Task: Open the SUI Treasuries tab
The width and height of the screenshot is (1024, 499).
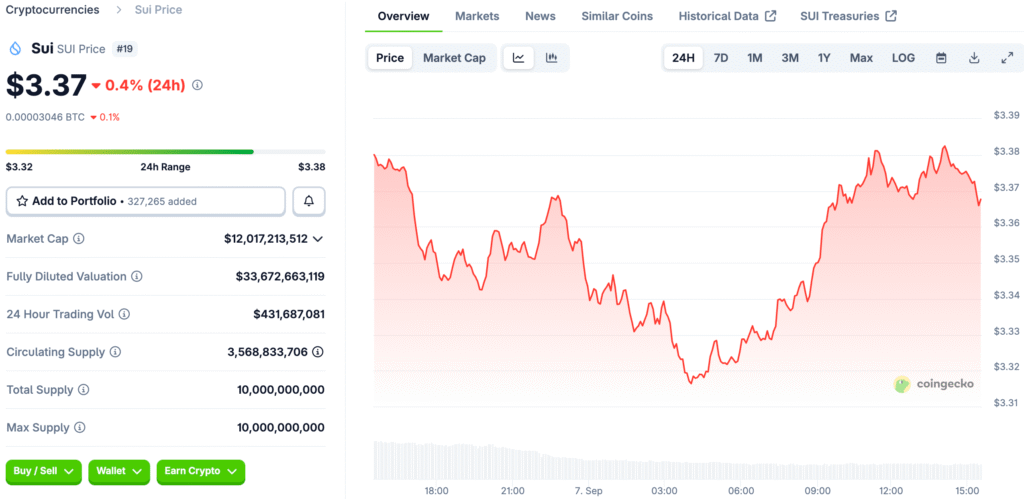Action: click(x=848, y=16)
